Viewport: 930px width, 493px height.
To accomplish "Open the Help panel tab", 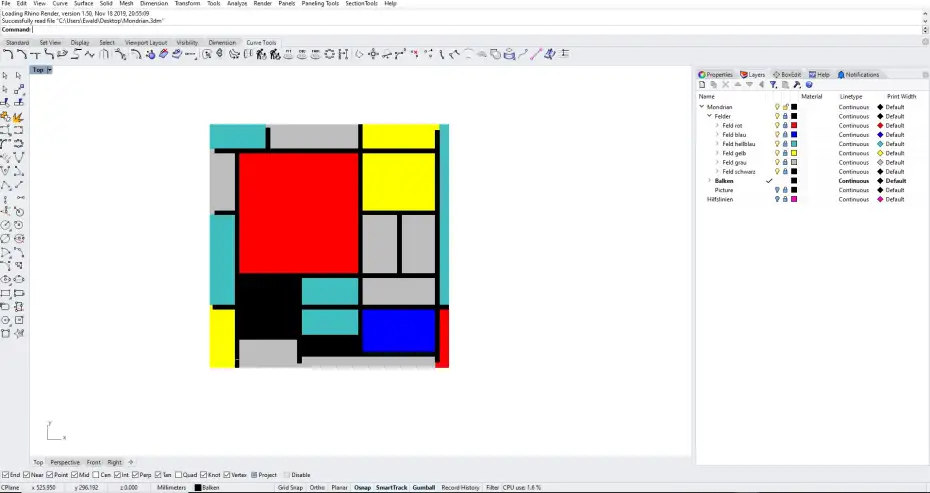I will tap(819, 75).
